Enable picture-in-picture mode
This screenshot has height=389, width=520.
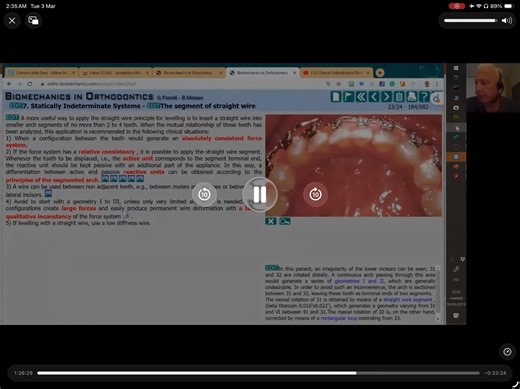(33, 21)
